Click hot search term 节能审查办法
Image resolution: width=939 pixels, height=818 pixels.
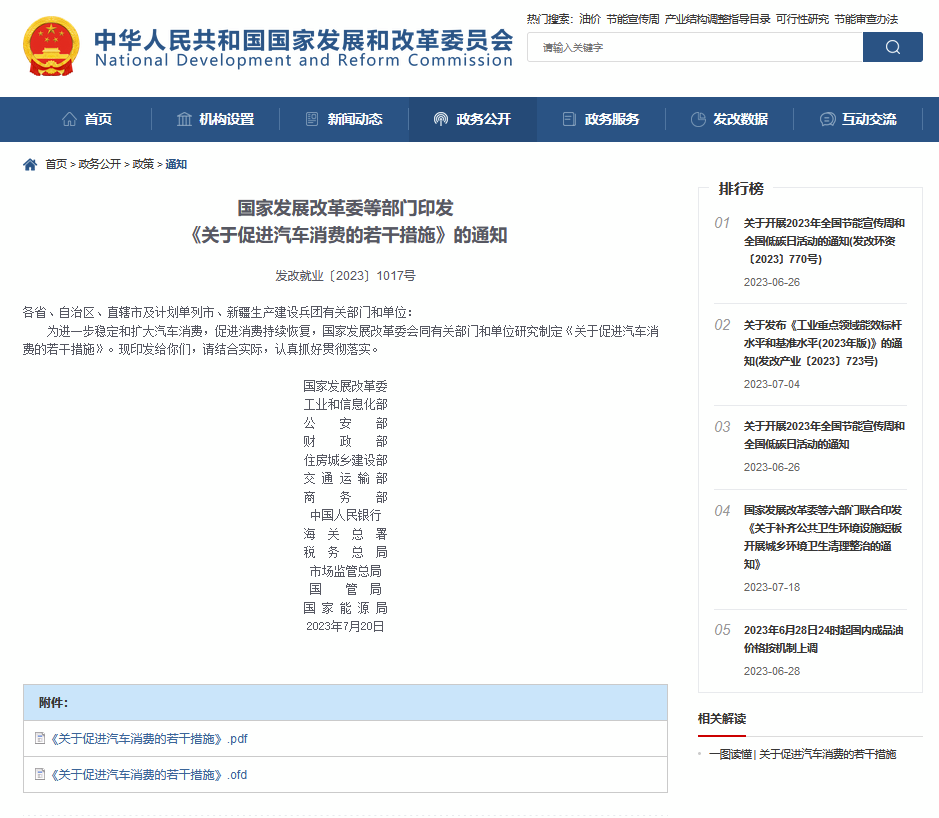click(866, 19)
